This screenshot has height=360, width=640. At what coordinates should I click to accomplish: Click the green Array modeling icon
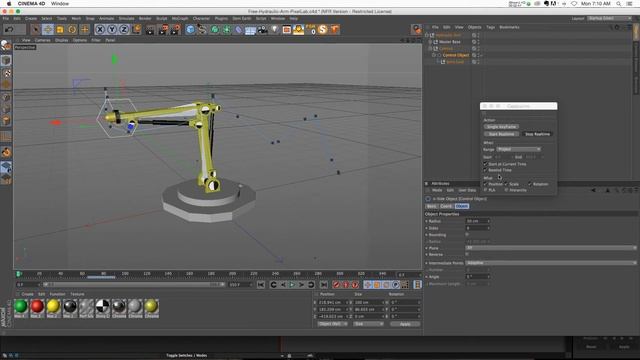click(227, 29)
